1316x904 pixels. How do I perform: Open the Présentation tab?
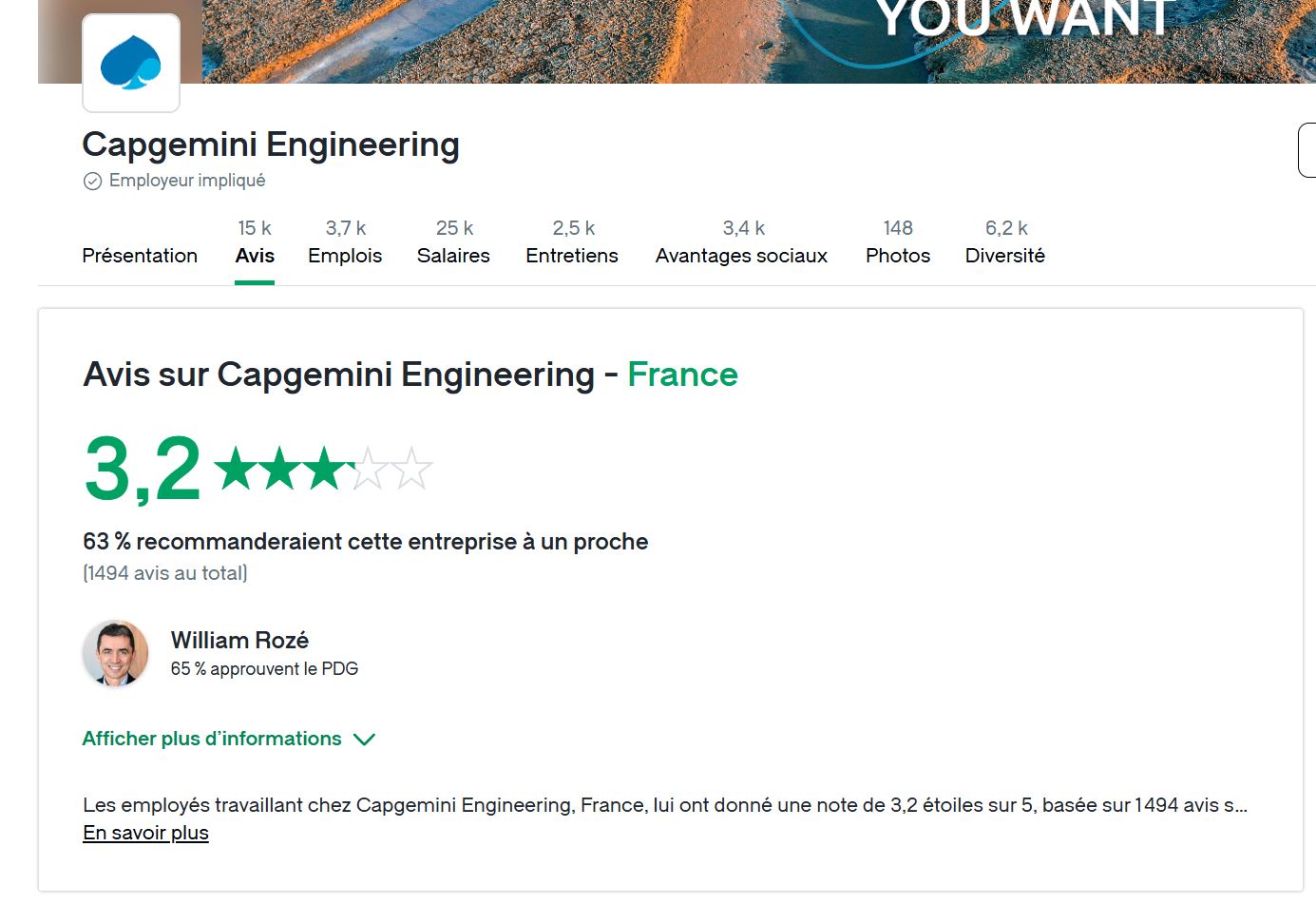coord(140,255)
